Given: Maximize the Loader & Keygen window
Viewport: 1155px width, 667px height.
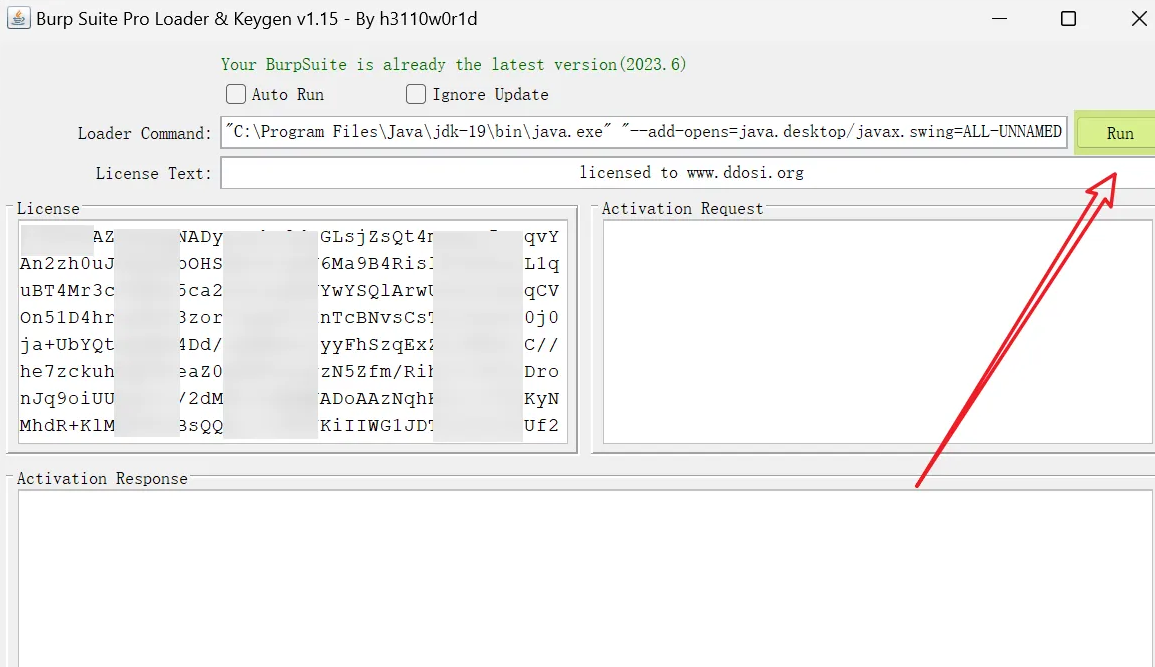Looking at the screenshot, I should click(x=1068, y=18).
